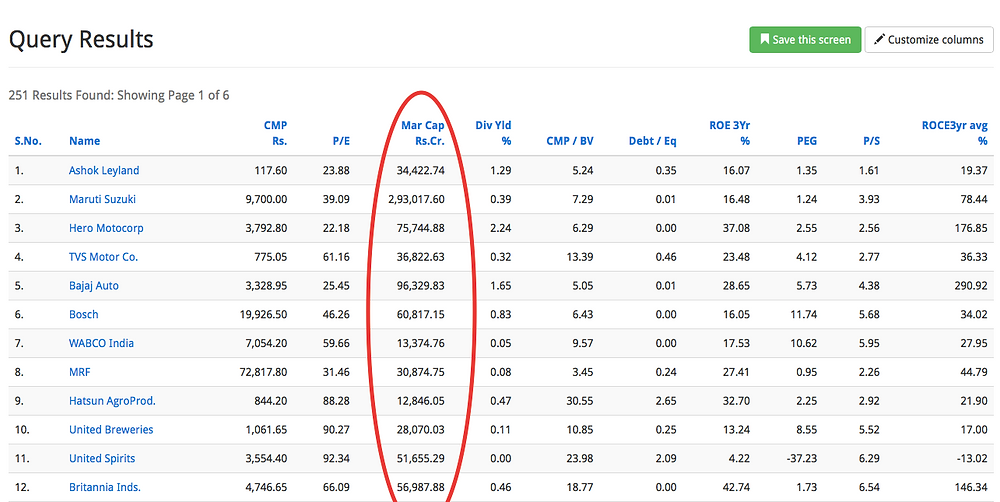Open WABCO India link
This screenshot has width=1000, height=502.
(x=101, y=343)
